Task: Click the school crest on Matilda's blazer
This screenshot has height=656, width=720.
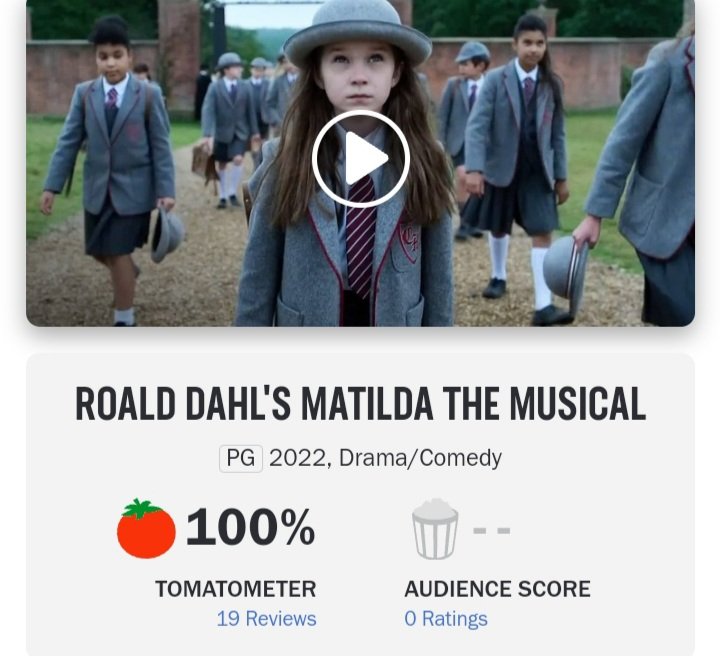Action: [409, 242]
